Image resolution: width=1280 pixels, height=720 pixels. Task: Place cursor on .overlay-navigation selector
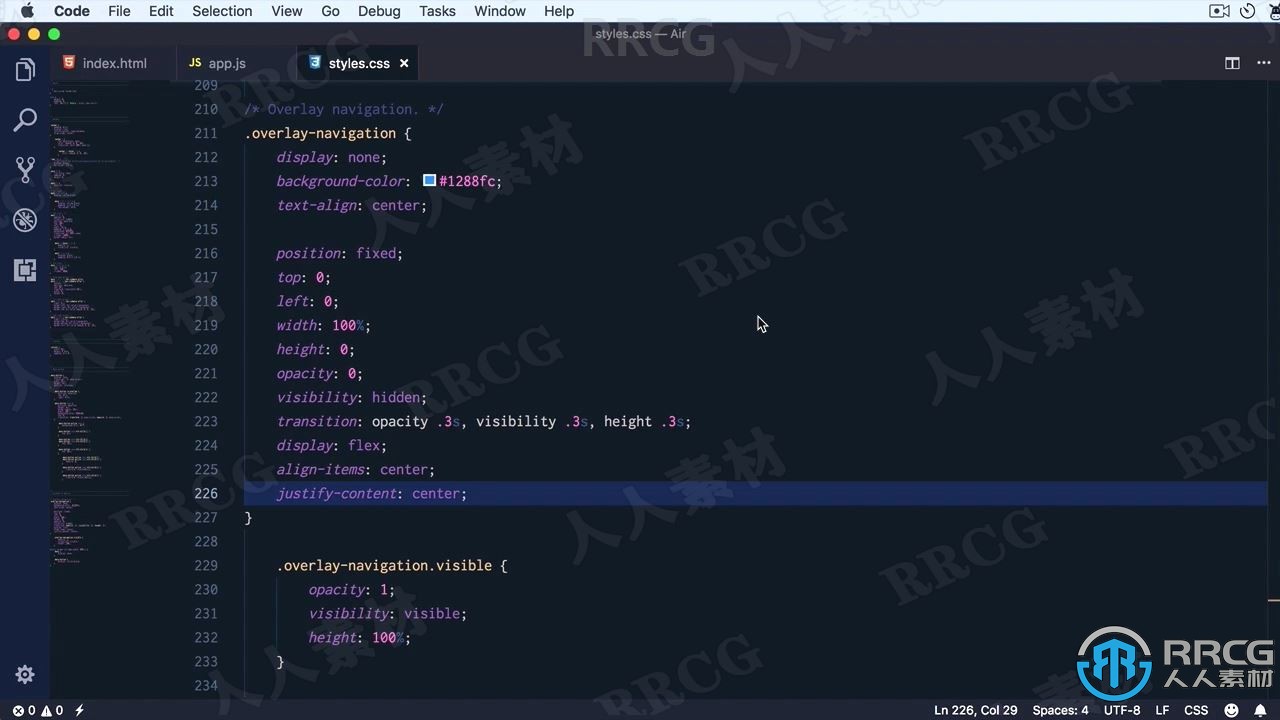point(320,133)
